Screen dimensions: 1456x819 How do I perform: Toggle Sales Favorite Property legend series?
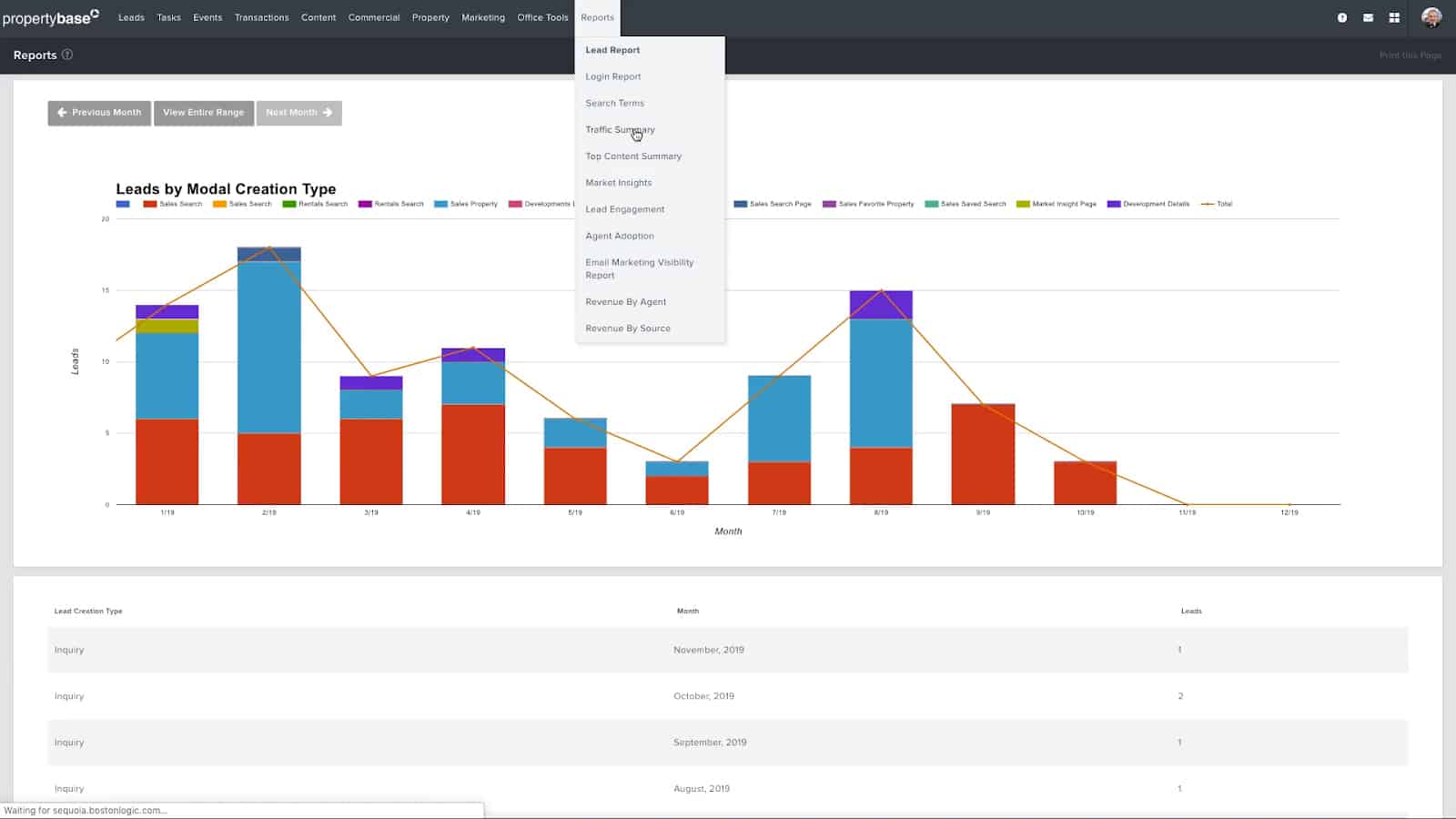point(868,204)
